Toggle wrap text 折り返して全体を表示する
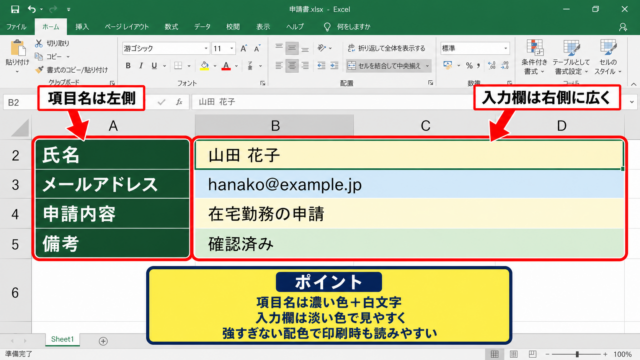The height and width of the screenshot is (360, 640). [x=387, y=48]
